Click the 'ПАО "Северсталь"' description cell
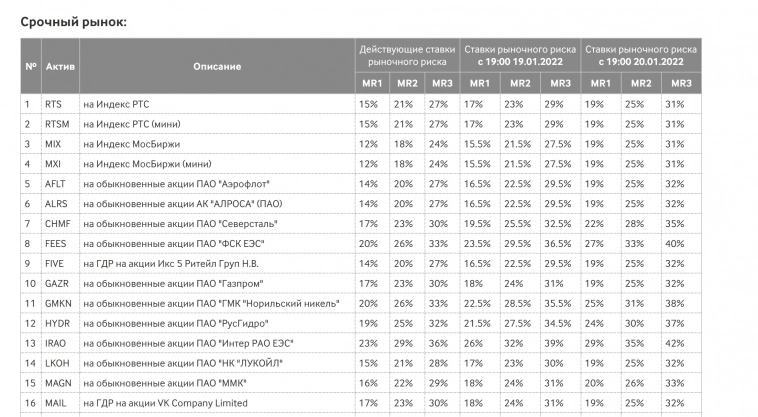758x417 pixels. click(x=180, y=224)
